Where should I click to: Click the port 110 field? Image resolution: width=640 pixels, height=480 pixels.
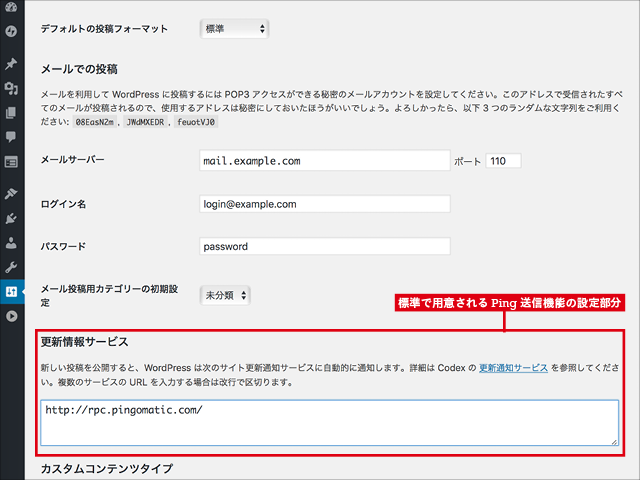pyautogui.click(x=503, y=161)
